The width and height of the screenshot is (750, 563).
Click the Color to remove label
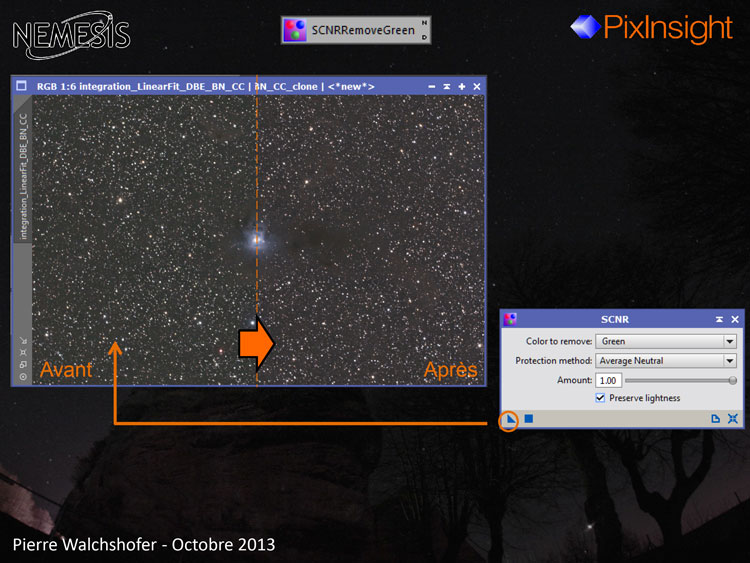point(559,342)
